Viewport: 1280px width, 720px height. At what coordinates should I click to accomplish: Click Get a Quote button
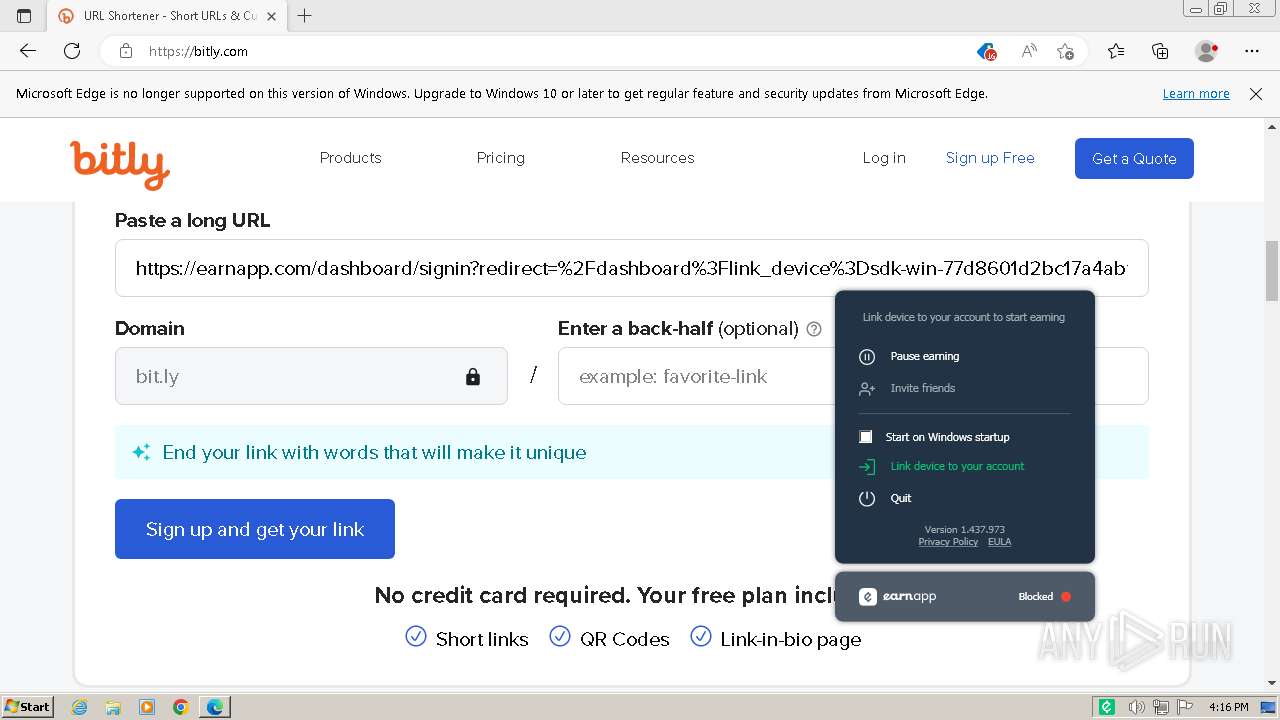tap(1134, 159)
